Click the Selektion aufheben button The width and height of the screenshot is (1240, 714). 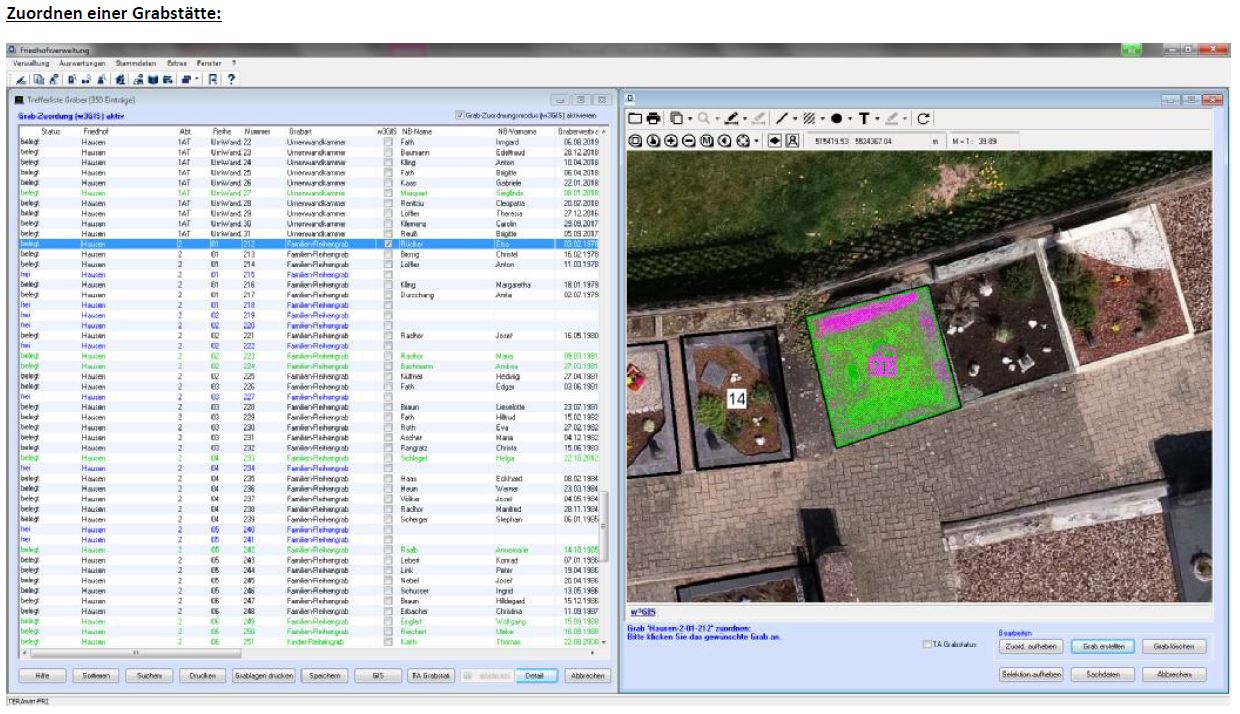click(1030, 675)
